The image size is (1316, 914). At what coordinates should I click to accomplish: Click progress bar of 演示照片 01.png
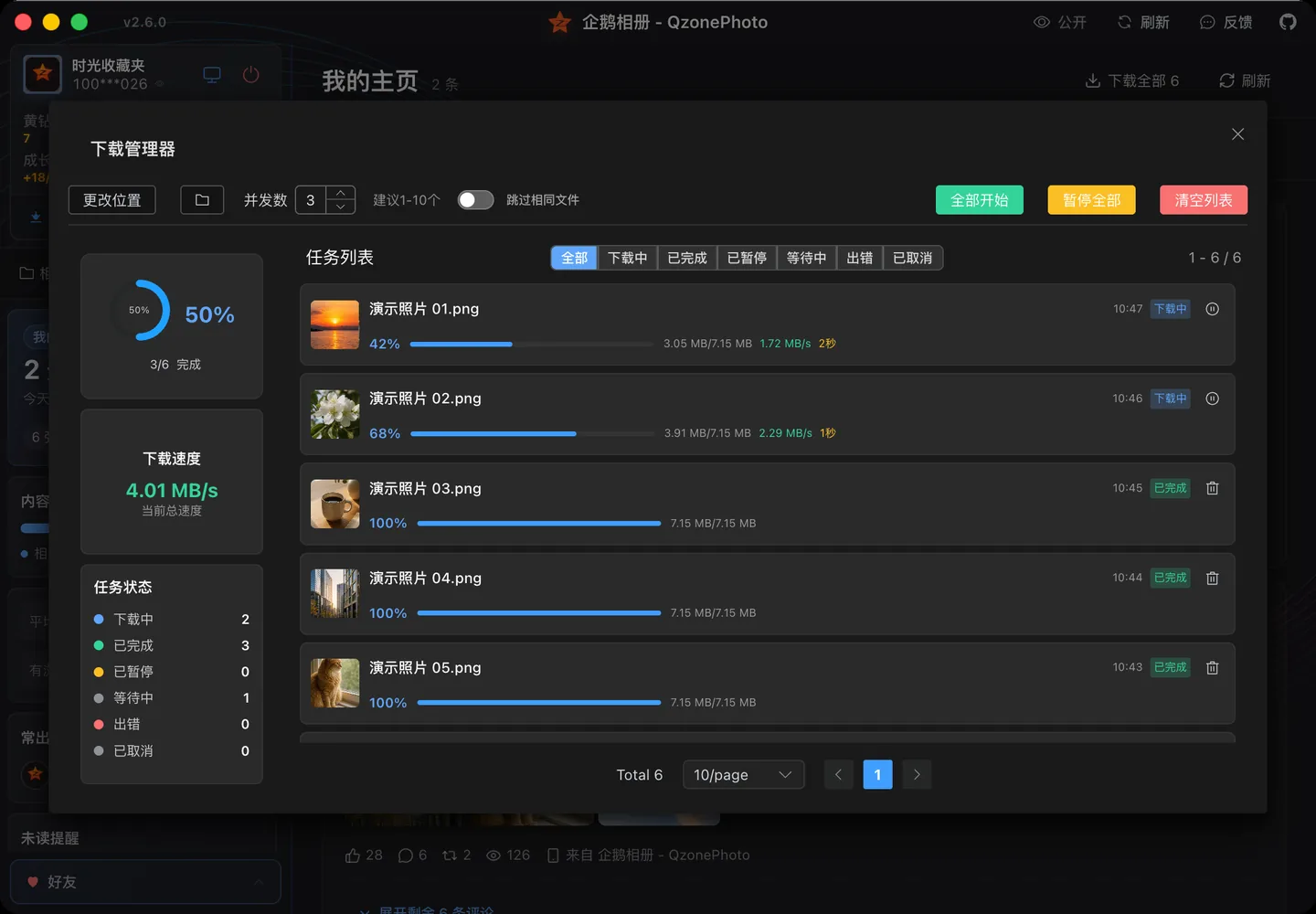[x=532, y=345]
